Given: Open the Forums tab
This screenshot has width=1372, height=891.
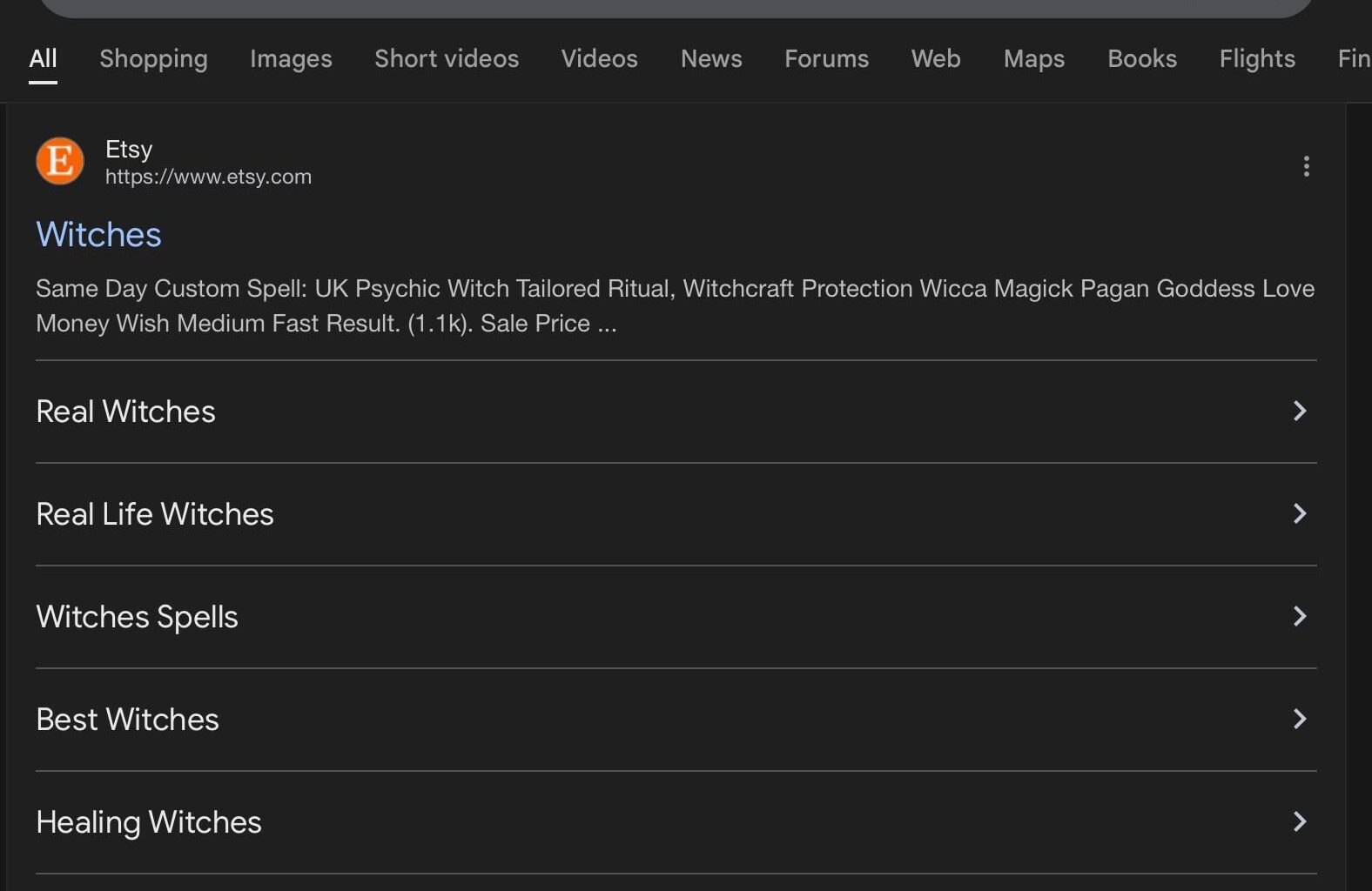Looking at the screenshot, I should (826, 59).
